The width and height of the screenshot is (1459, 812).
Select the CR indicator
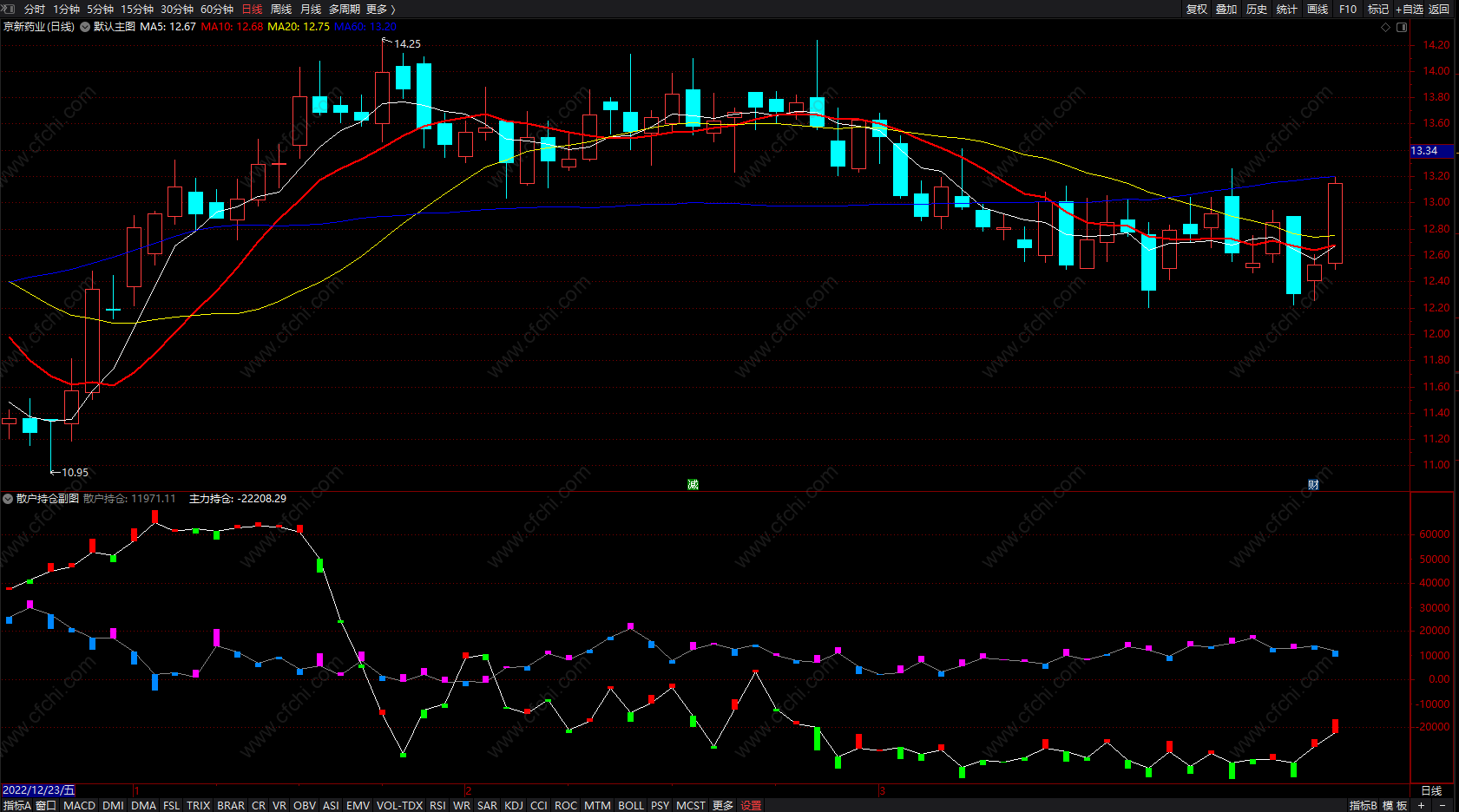259,806
